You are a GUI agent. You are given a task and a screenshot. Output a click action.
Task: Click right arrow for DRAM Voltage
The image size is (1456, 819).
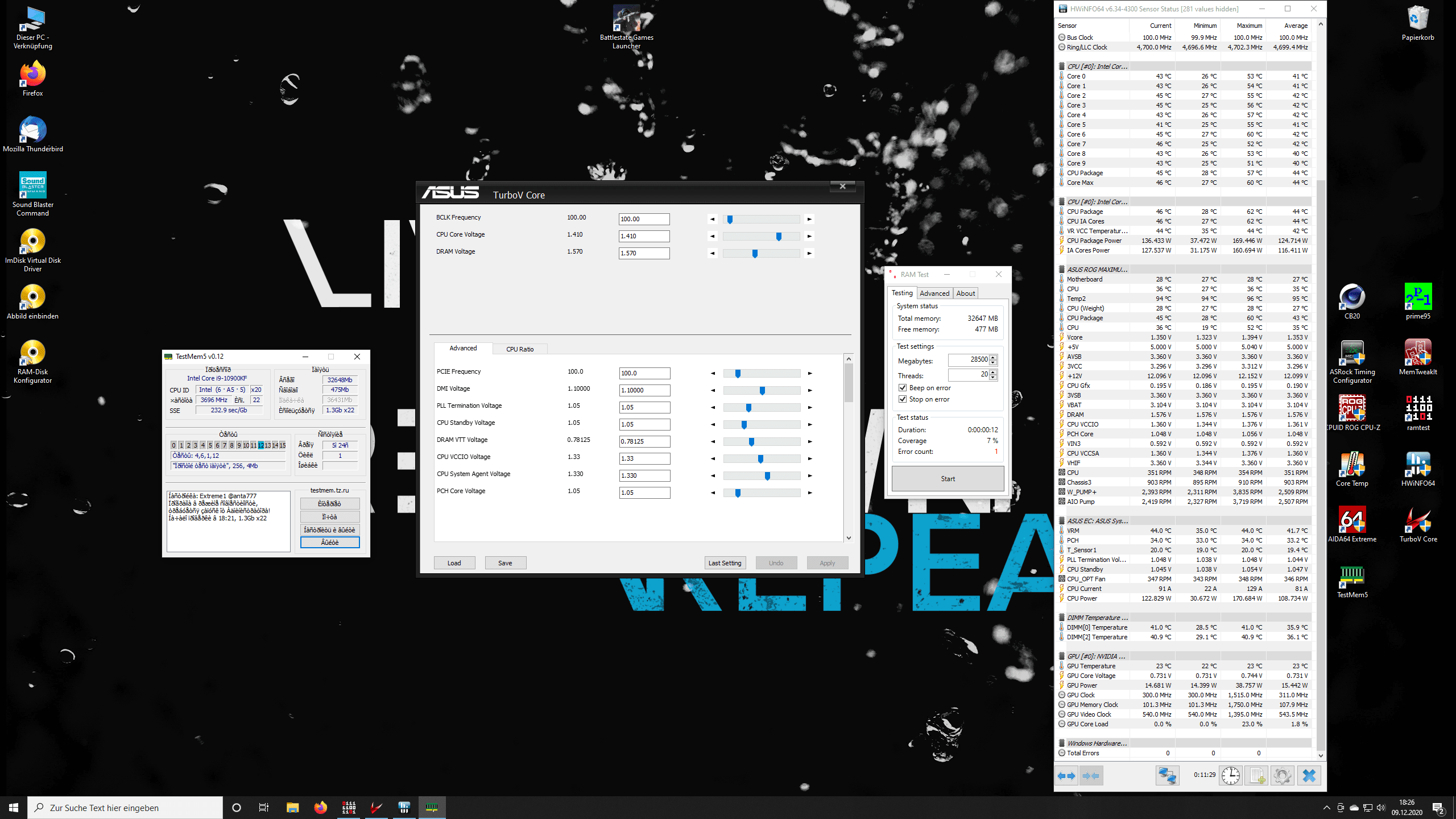click(x=809, y=253)
